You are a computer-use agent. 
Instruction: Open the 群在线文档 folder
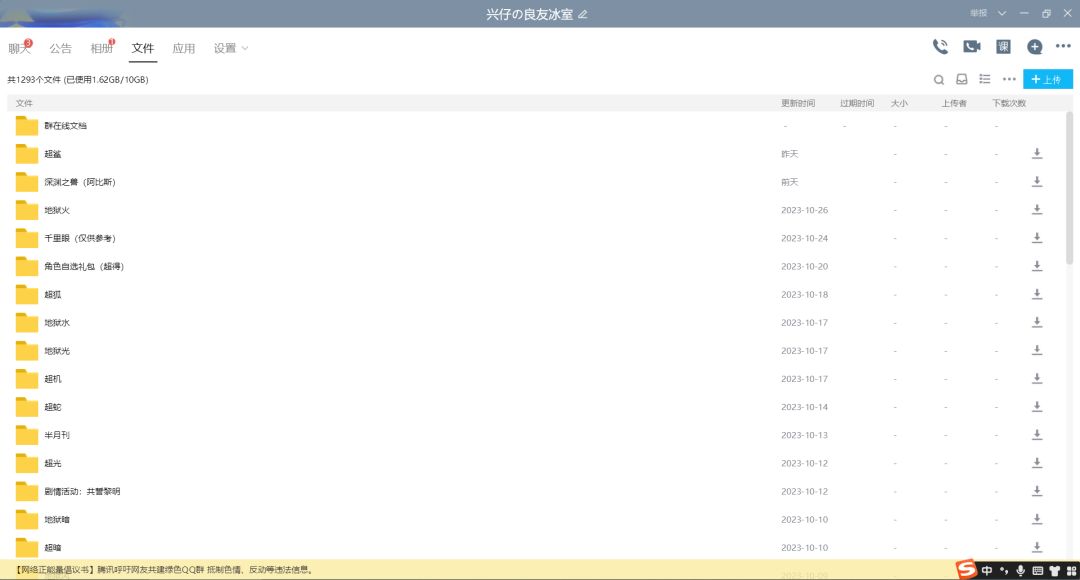[65, 126]
